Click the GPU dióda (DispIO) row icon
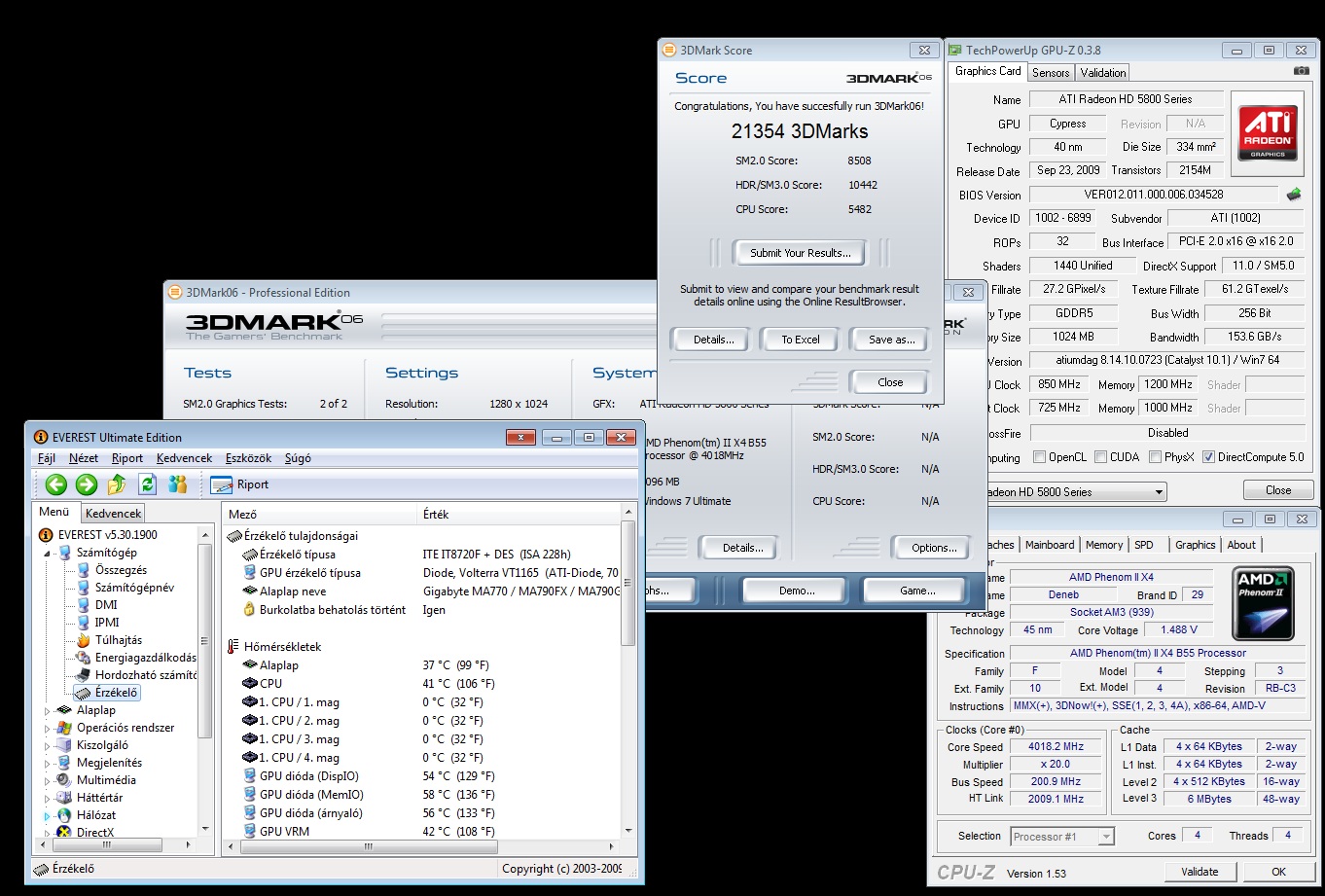 click(x=249, y=776)
